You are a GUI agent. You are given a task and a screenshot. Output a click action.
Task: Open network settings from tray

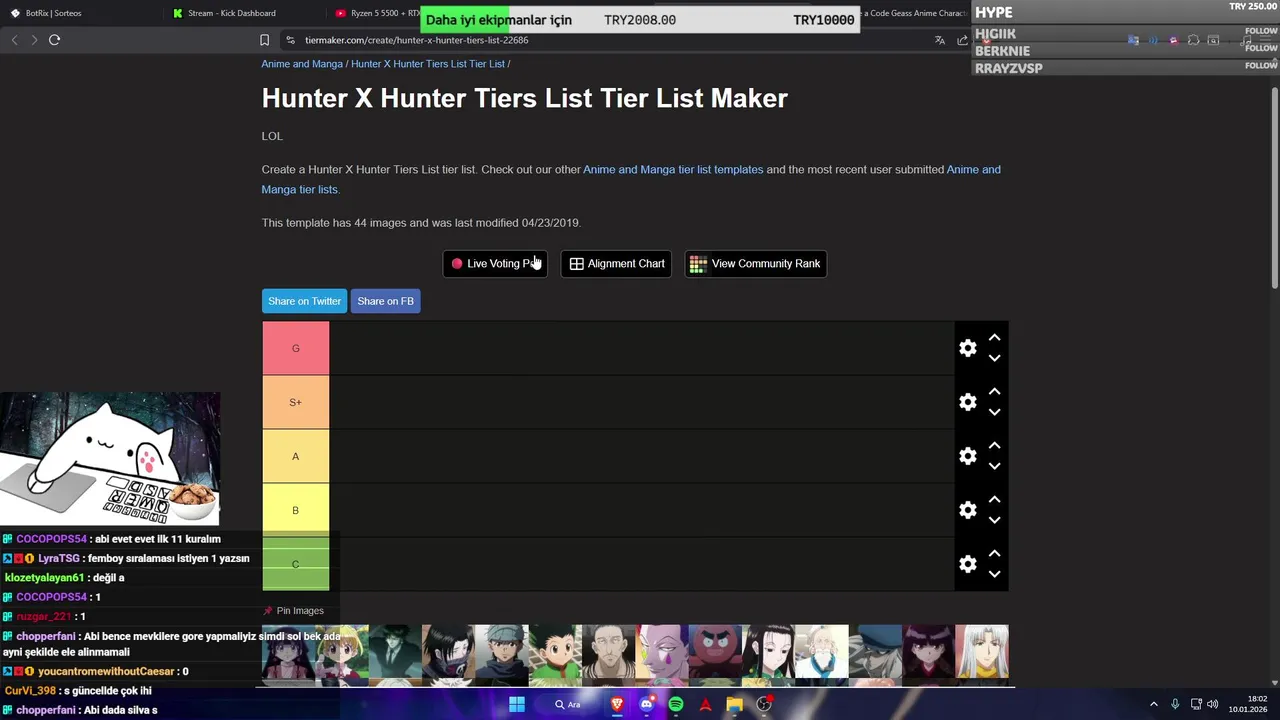click(1196, 704)
